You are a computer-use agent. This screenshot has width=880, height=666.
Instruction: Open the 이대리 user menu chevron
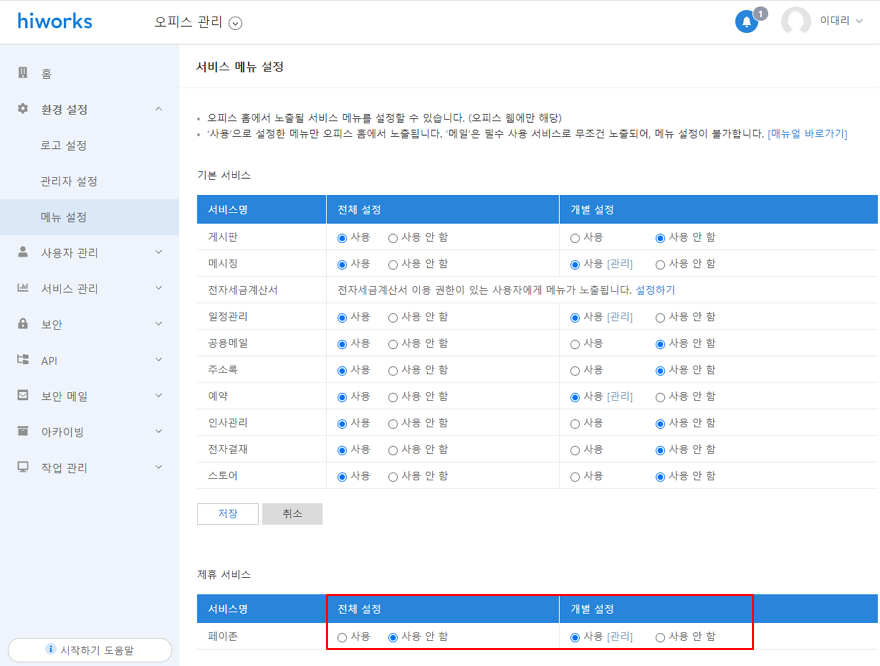tap(859, 21)
